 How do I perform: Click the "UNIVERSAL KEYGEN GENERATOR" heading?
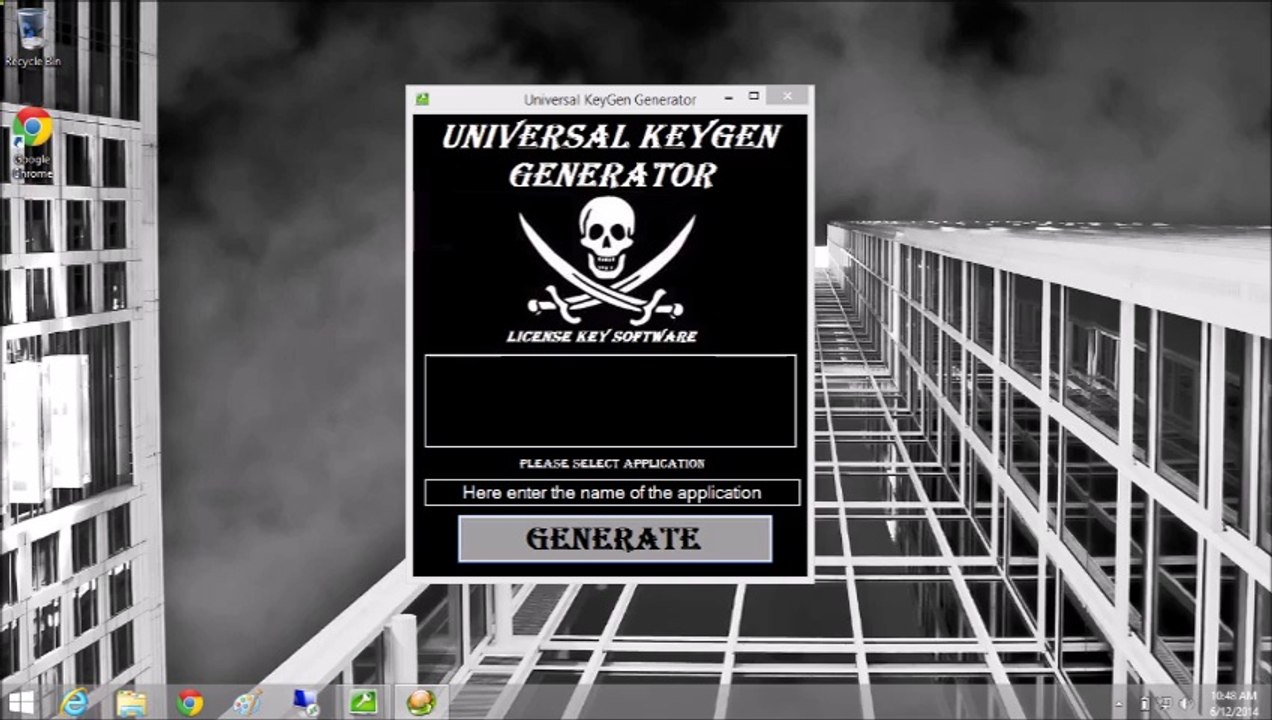[x=611, y=155]
